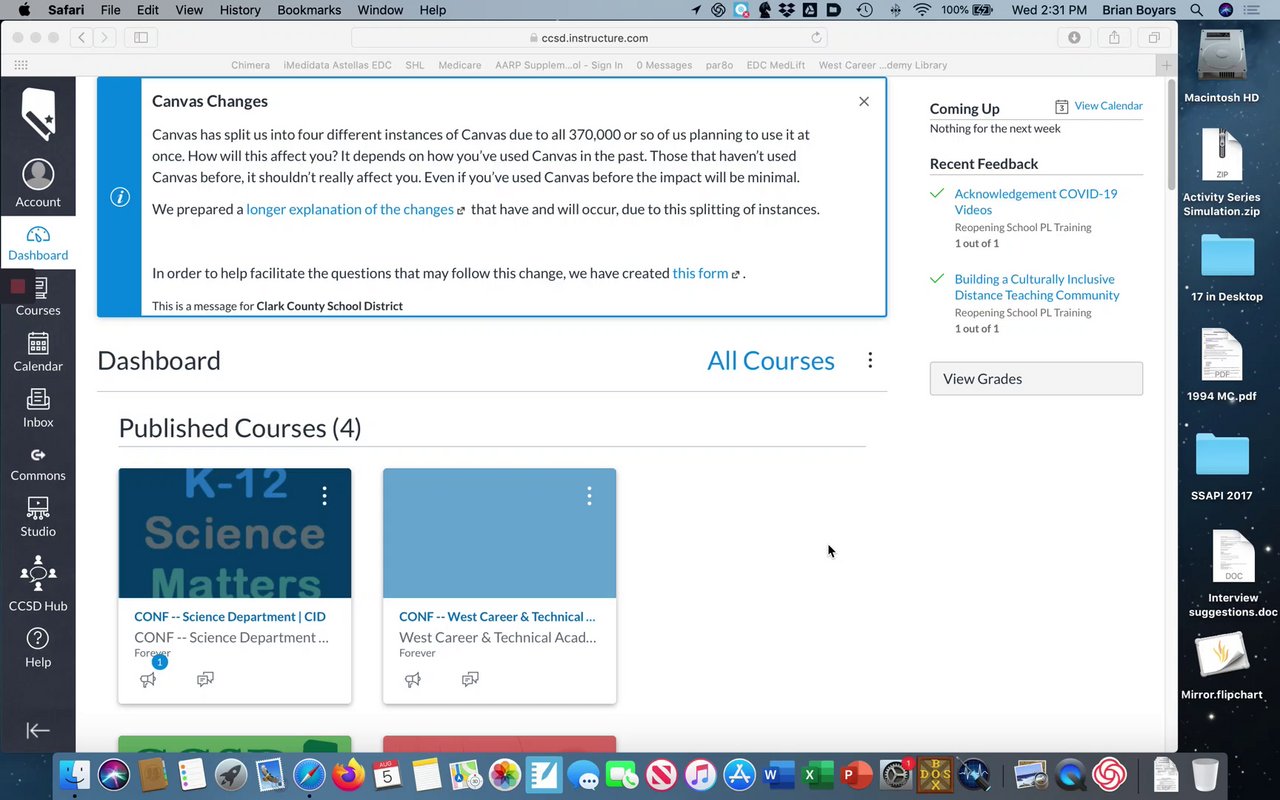Open the View menu

coord(189,10)
